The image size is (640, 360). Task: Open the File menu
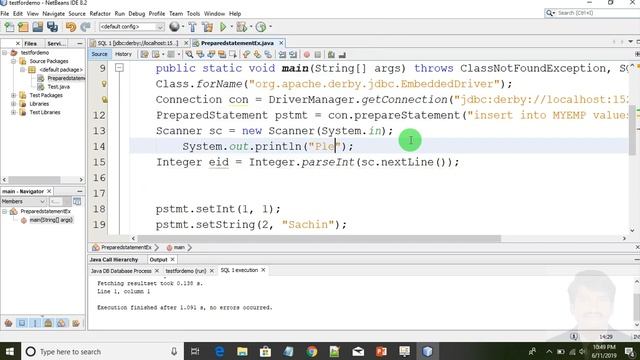pyautogui.click(x=5, y=13)
